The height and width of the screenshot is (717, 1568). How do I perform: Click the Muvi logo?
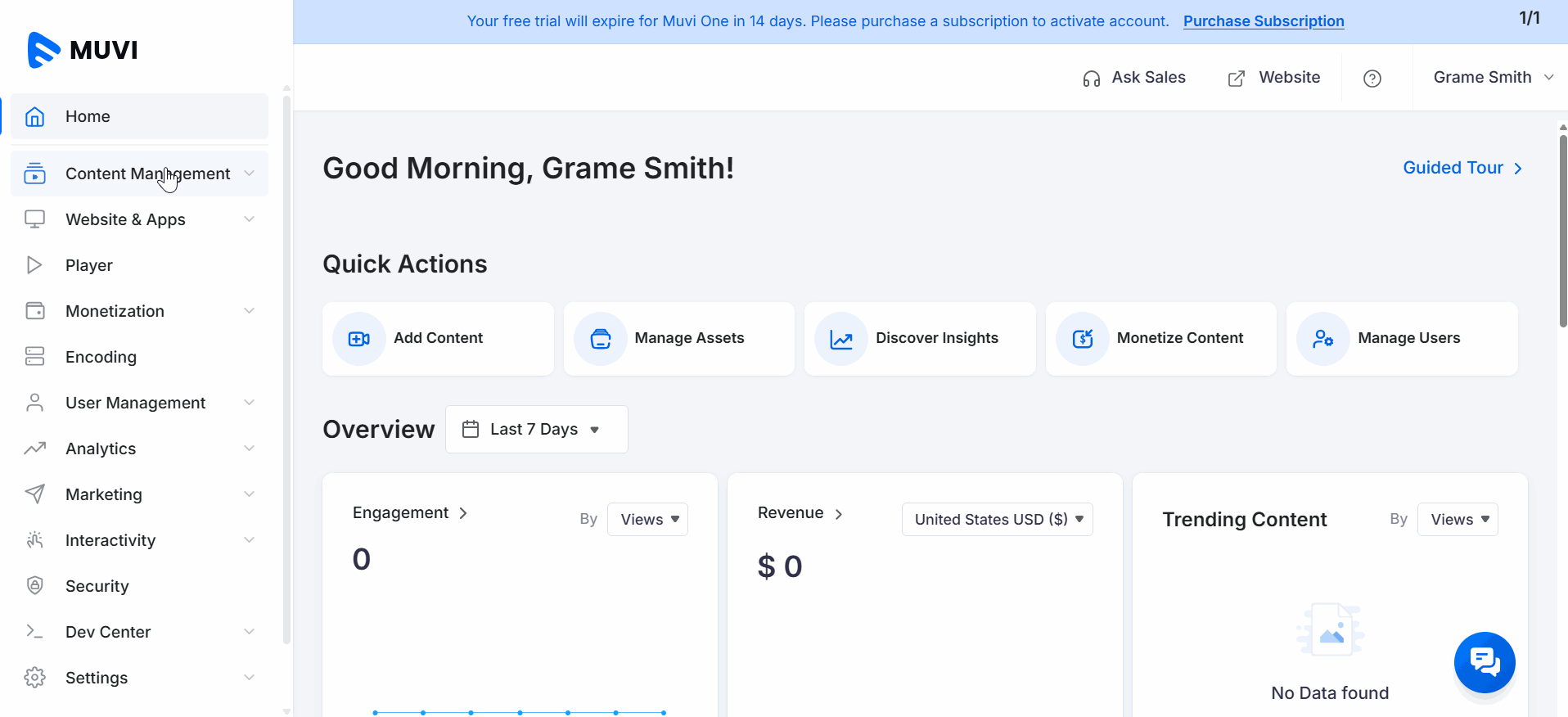pyautogui.click(x=83, y=50)
